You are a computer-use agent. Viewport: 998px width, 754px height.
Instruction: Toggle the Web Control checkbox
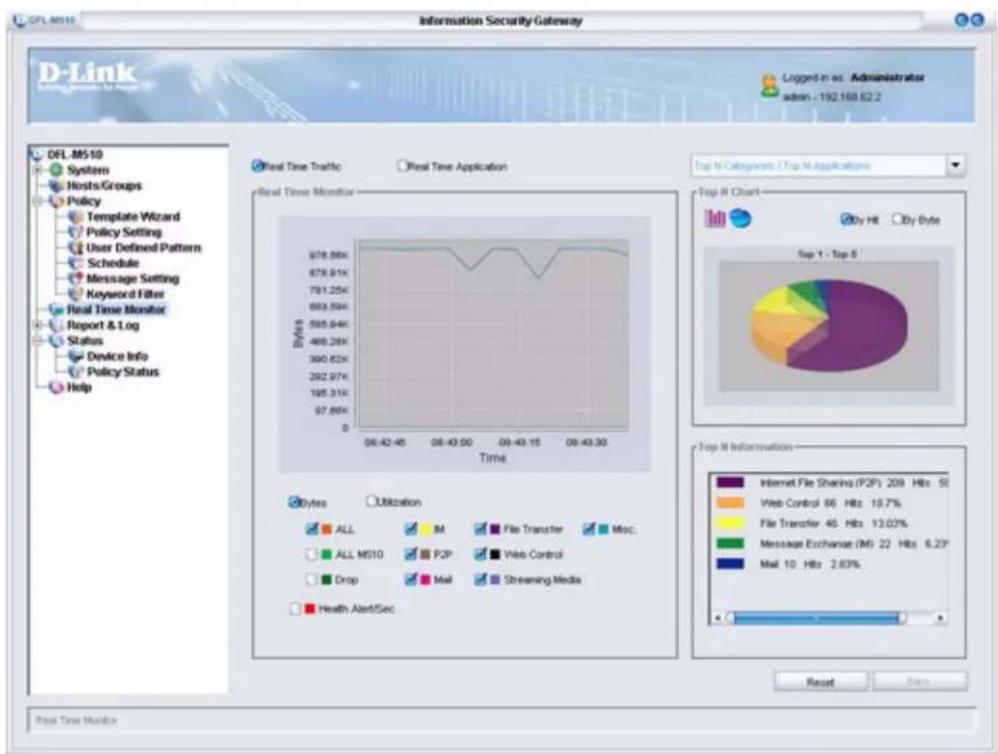point(481,554)
